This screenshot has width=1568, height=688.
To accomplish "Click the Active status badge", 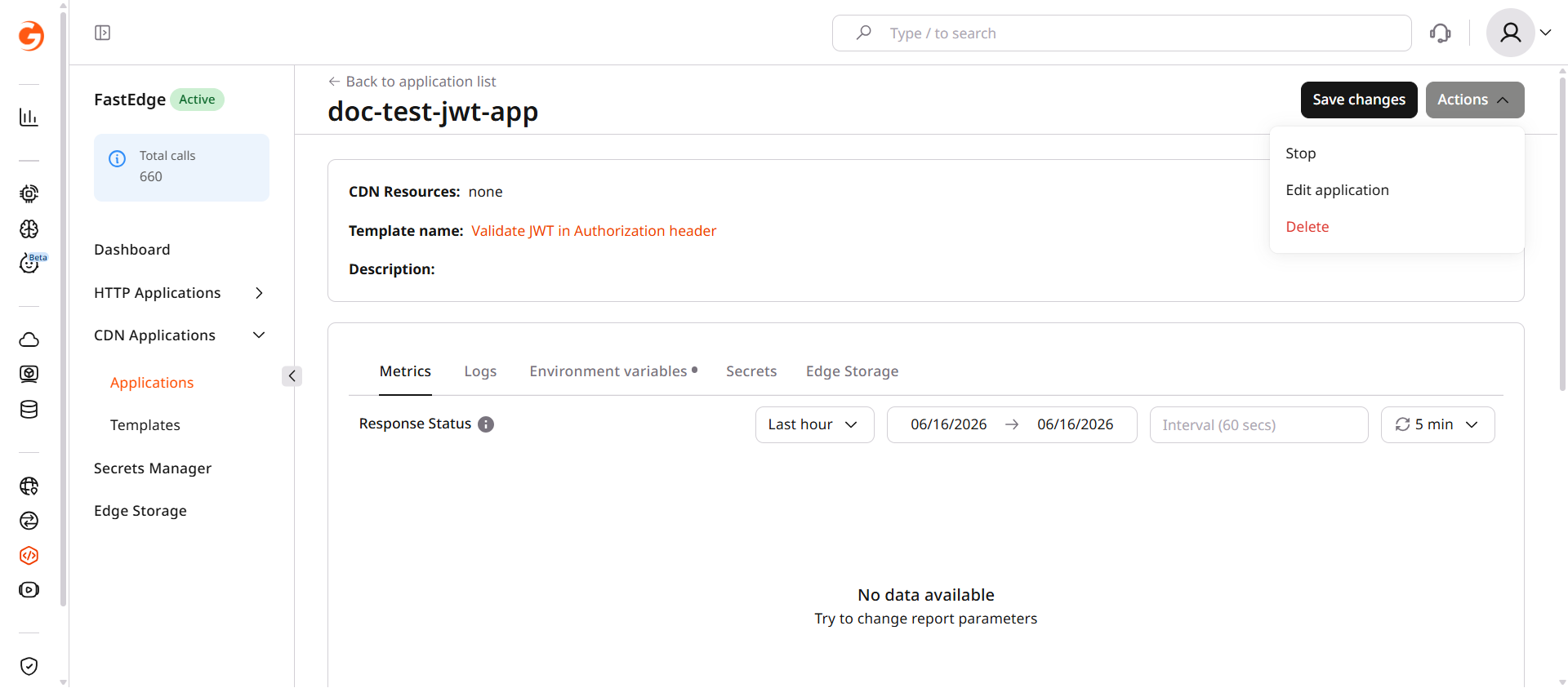I will 197,100.
